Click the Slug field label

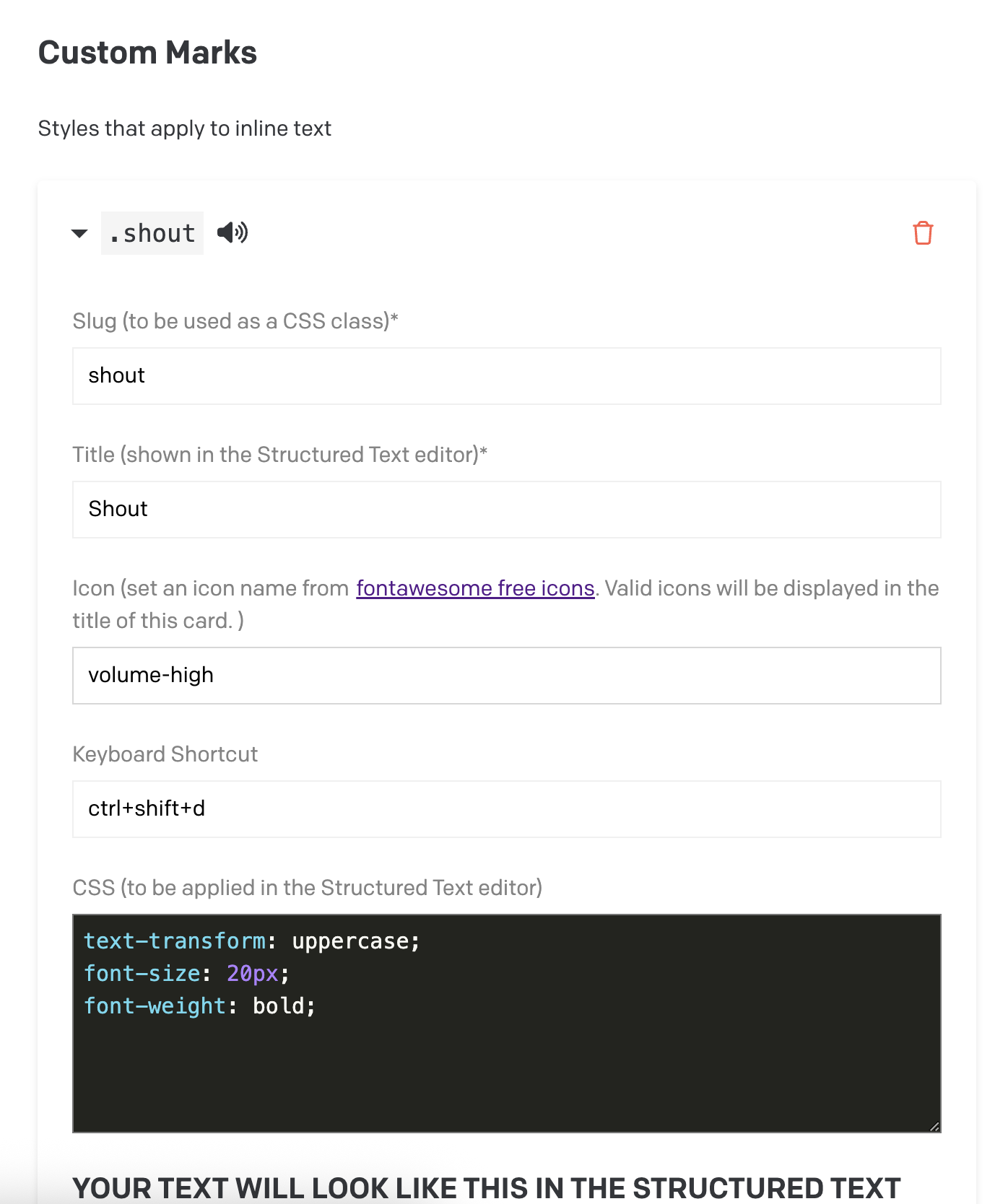point(235,321)
